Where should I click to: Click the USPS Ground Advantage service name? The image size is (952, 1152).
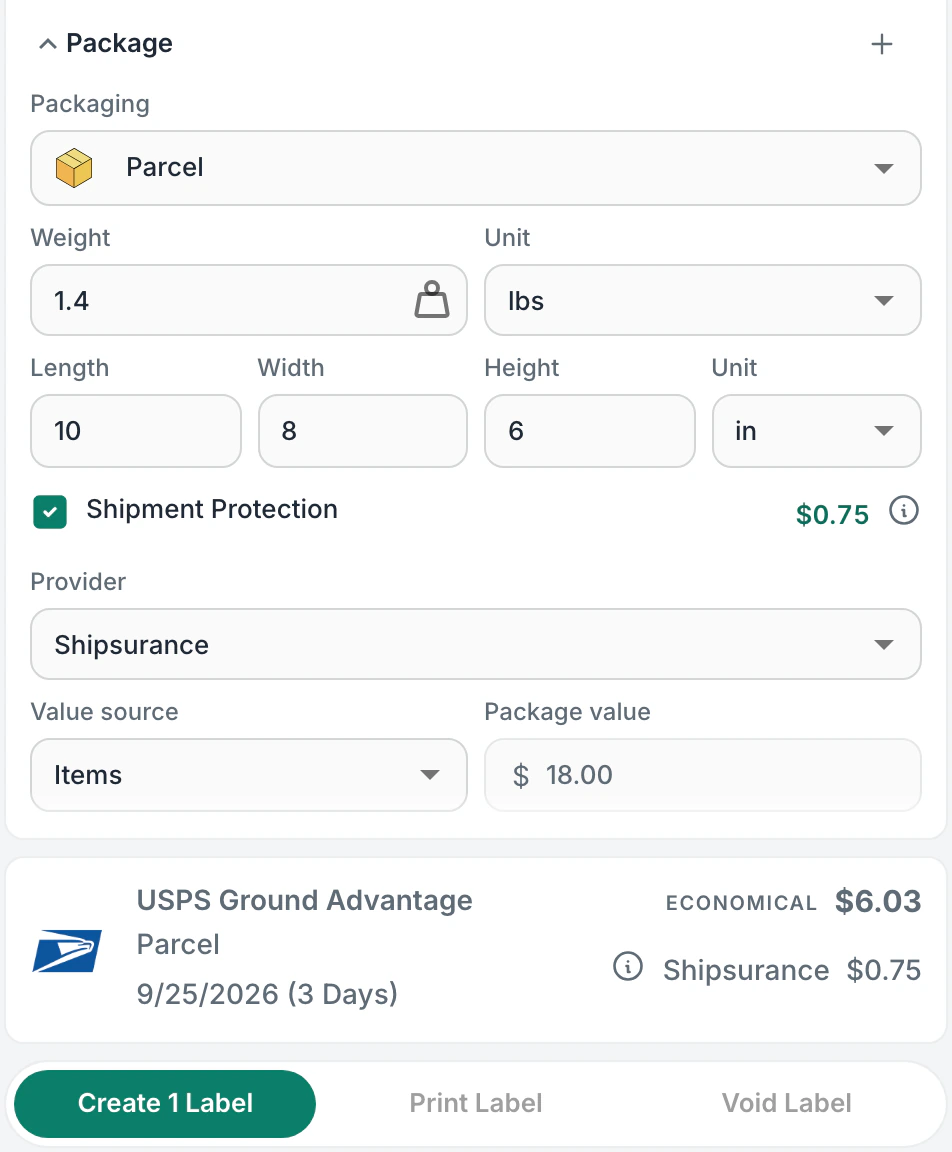click(305, 901)
